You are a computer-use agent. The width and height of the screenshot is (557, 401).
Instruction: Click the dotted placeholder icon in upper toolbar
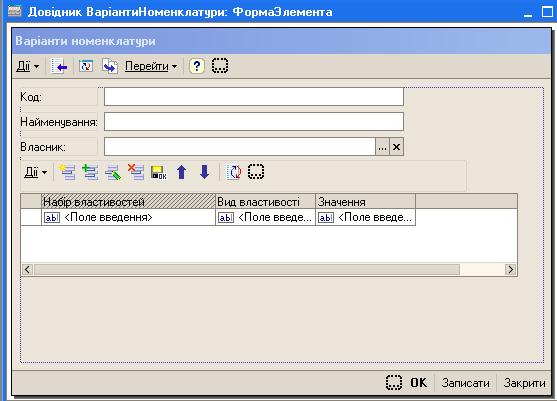(220, 66)
